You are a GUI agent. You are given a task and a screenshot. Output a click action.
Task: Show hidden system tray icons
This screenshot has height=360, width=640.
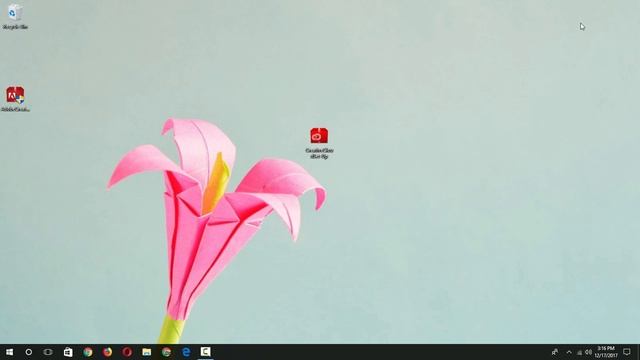tap(569, 352)
